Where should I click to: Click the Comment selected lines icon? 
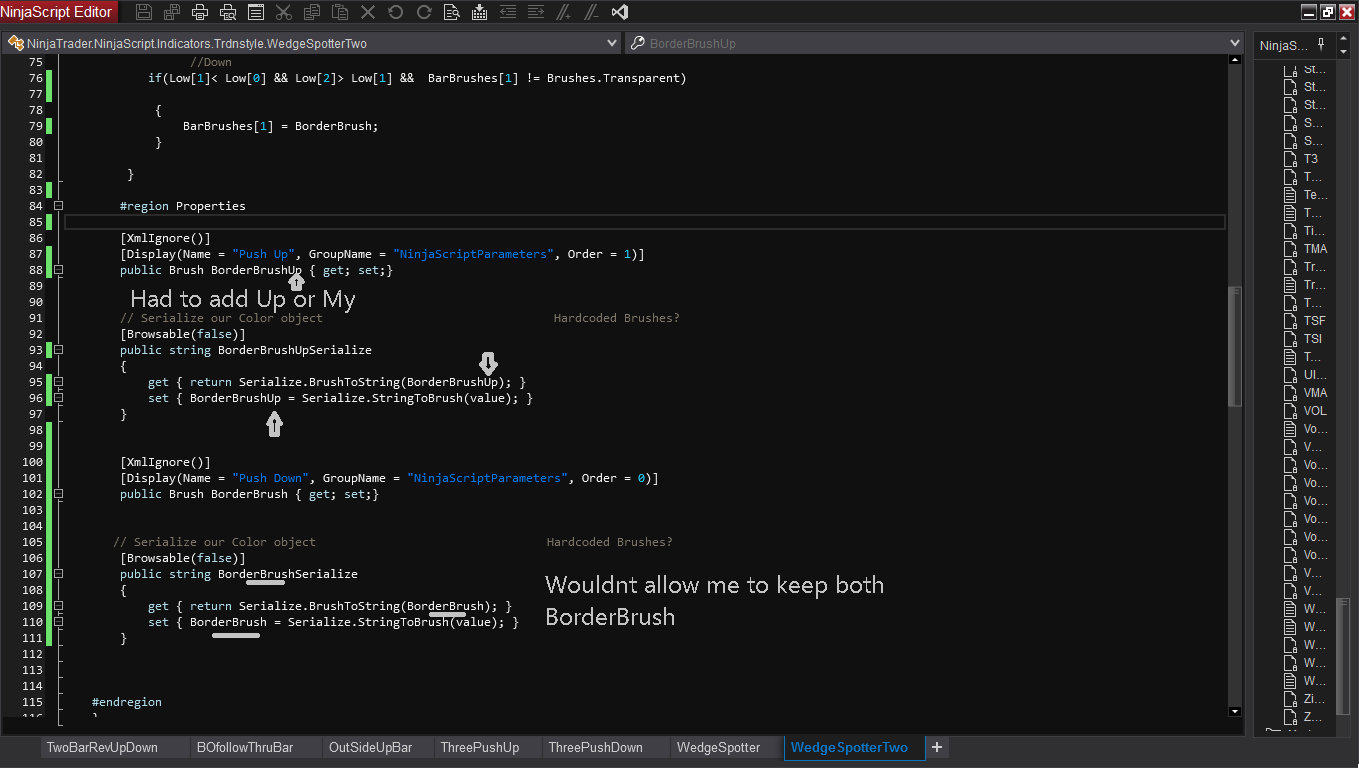tap(564, 12)
